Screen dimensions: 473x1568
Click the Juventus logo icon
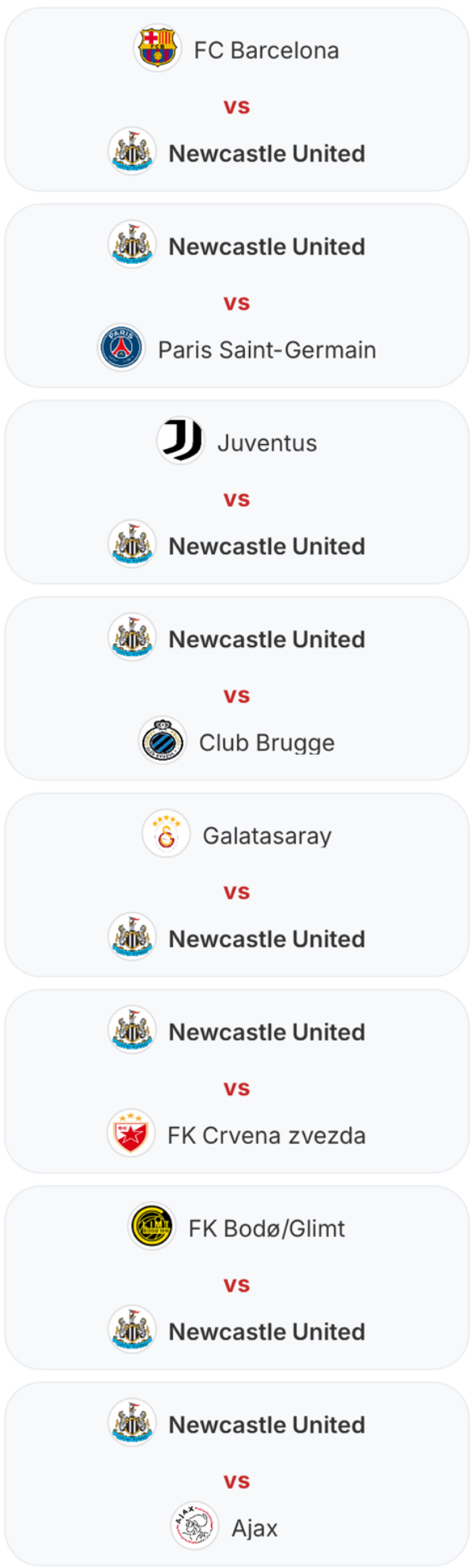click(180, 441)
